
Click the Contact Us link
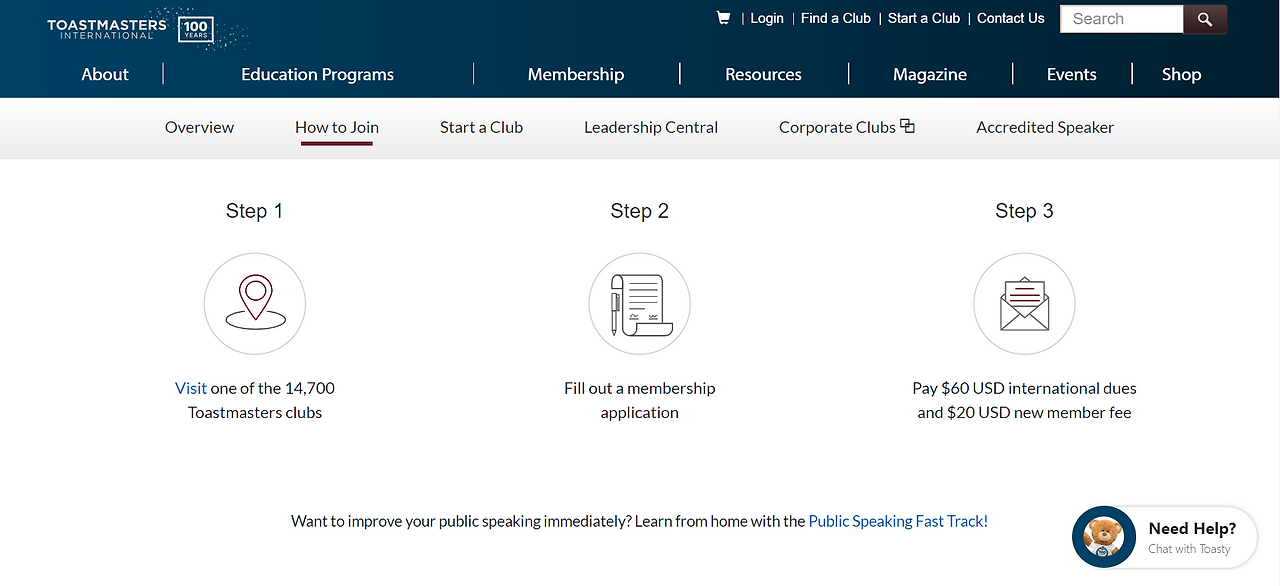[1010, 18]
